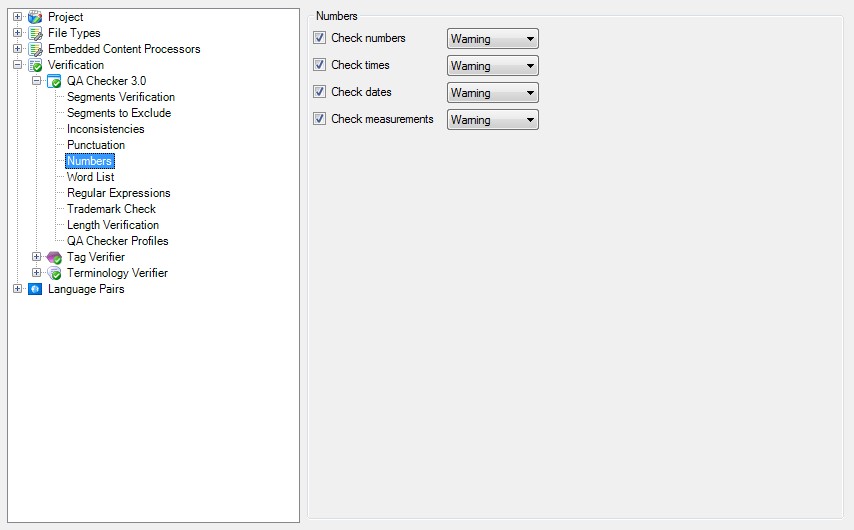
Task: Disable the Check dates checkbox
Action: tap(320, 92)
